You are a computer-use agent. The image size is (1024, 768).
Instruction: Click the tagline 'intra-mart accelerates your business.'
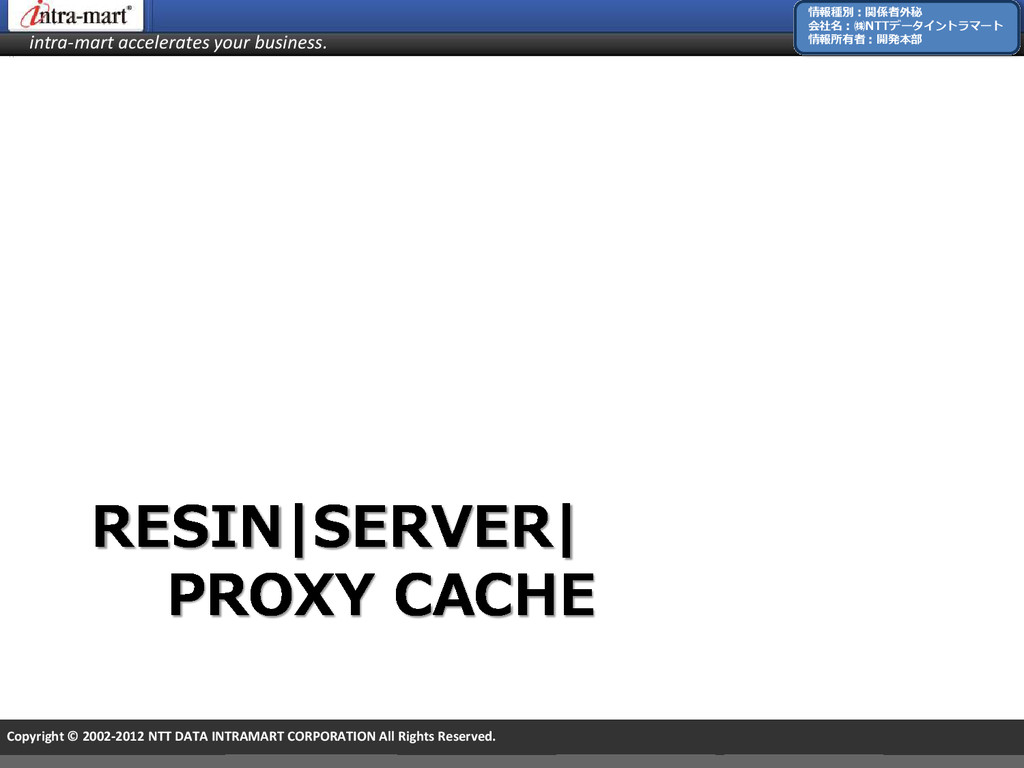tap(178, 43)
